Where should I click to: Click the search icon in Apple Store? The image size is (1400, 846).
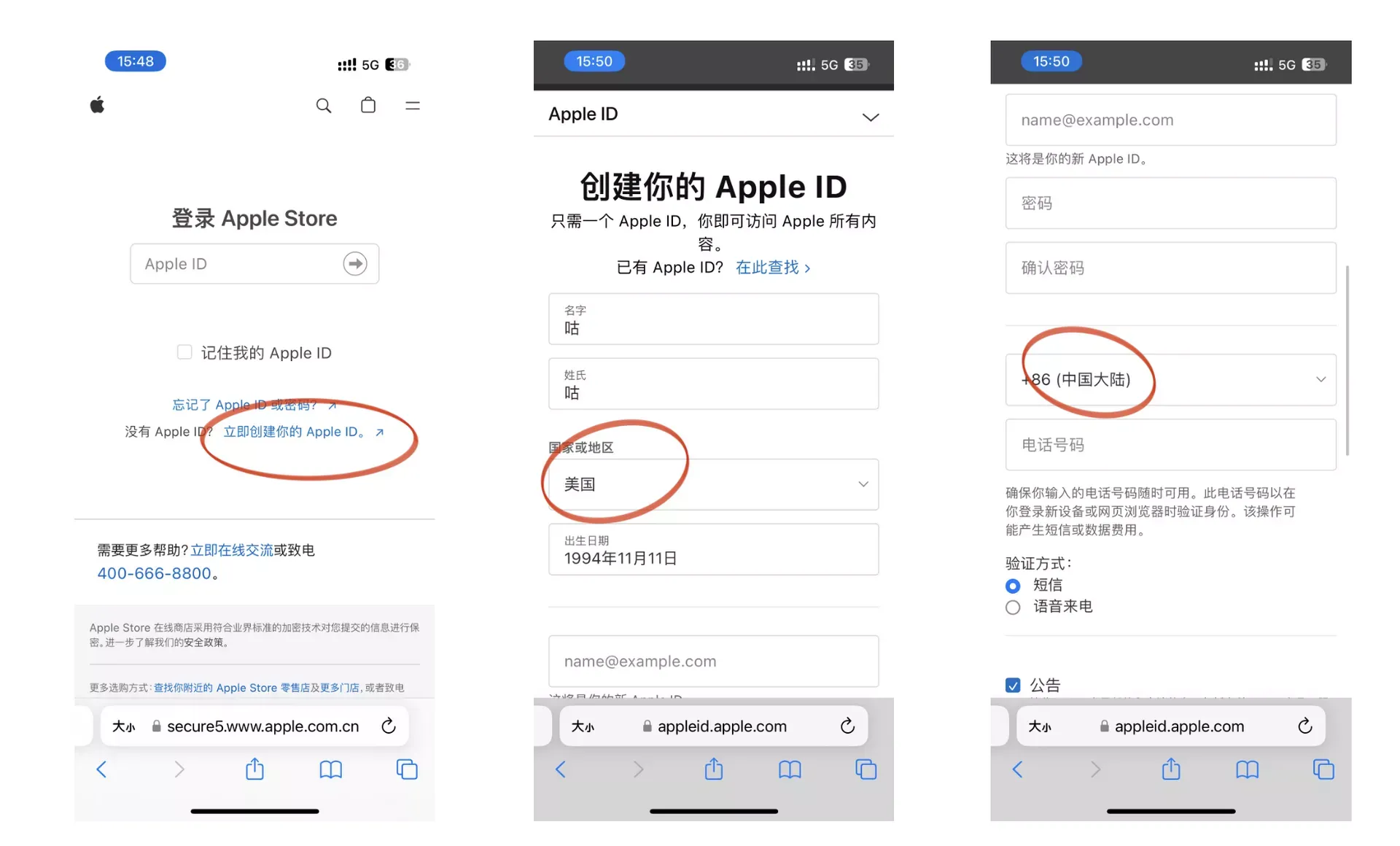pos(322,105)
